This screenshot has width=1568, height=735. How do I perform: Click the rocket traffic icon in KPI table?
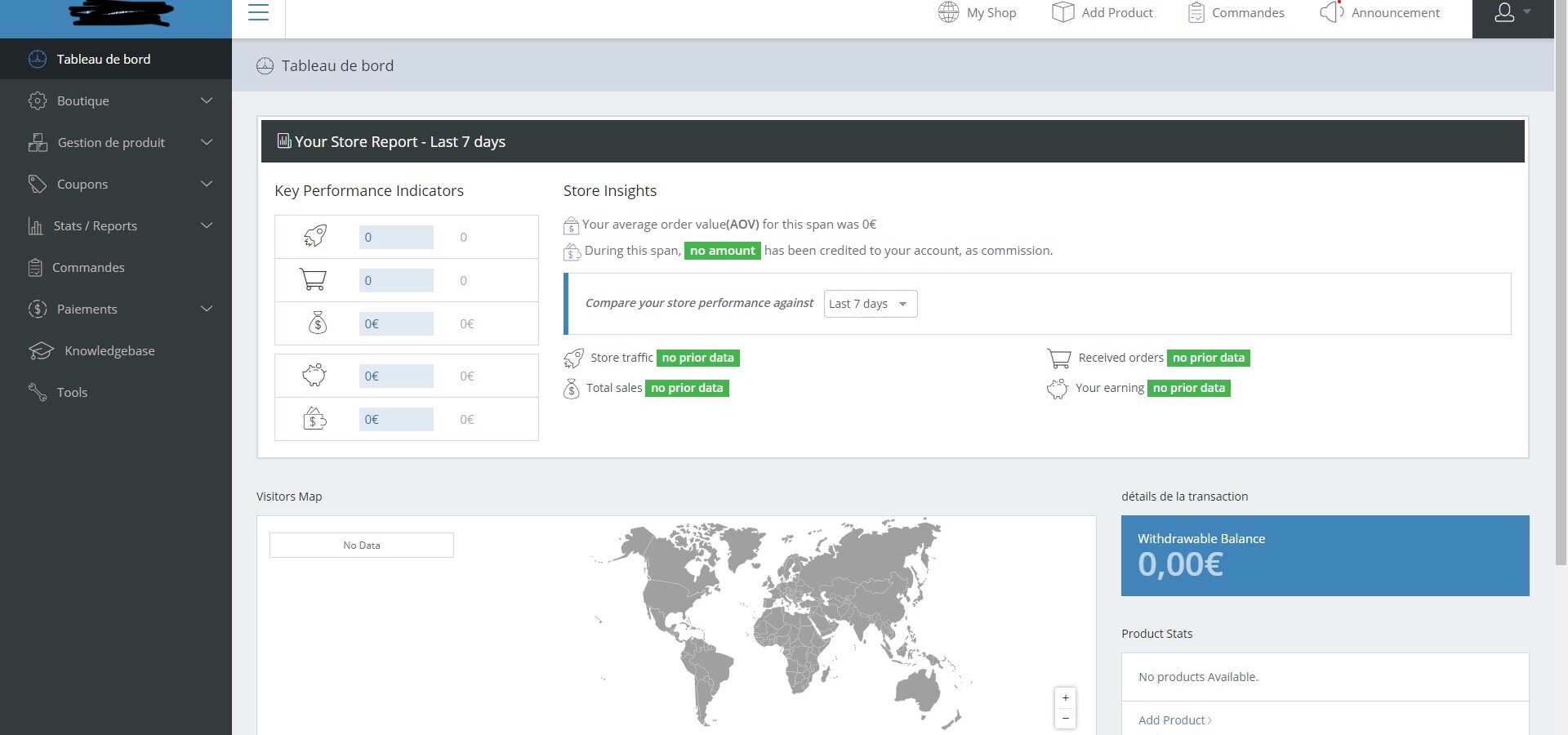pos(315,236)
